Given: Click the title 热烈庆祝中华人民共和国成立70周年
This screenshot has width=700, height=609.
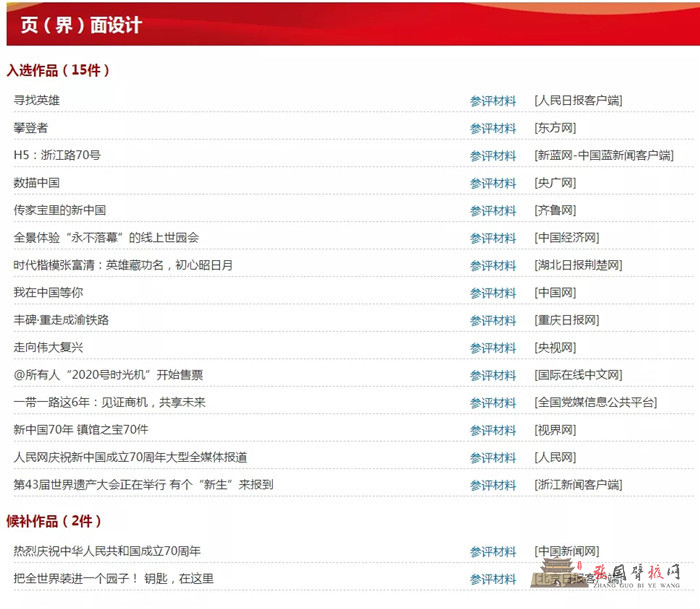Looking at the screenshot, I should pos(107,551).
